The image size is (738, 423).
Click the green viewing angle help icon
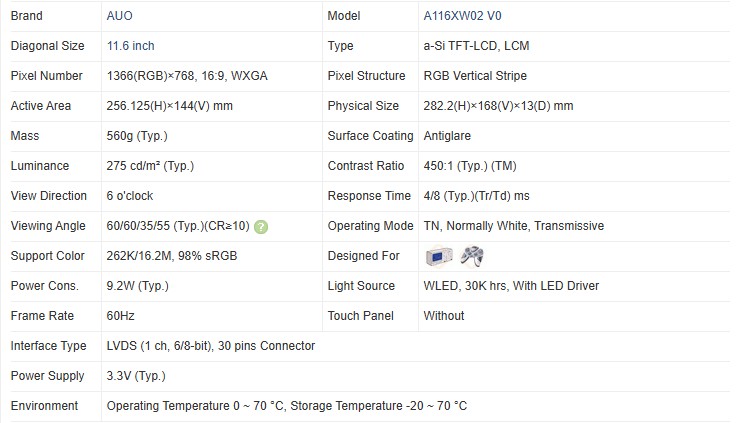[x=261, y=226]
